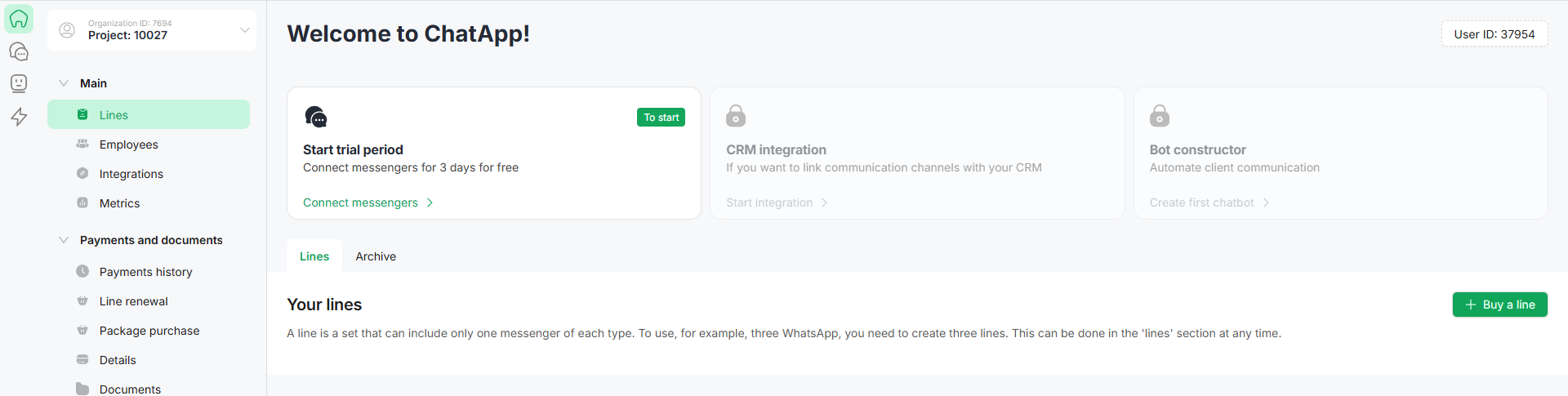Viewport: 1568px width, 396px height.
Task: Select the Lines tab
Action: (x=314, y=256)
